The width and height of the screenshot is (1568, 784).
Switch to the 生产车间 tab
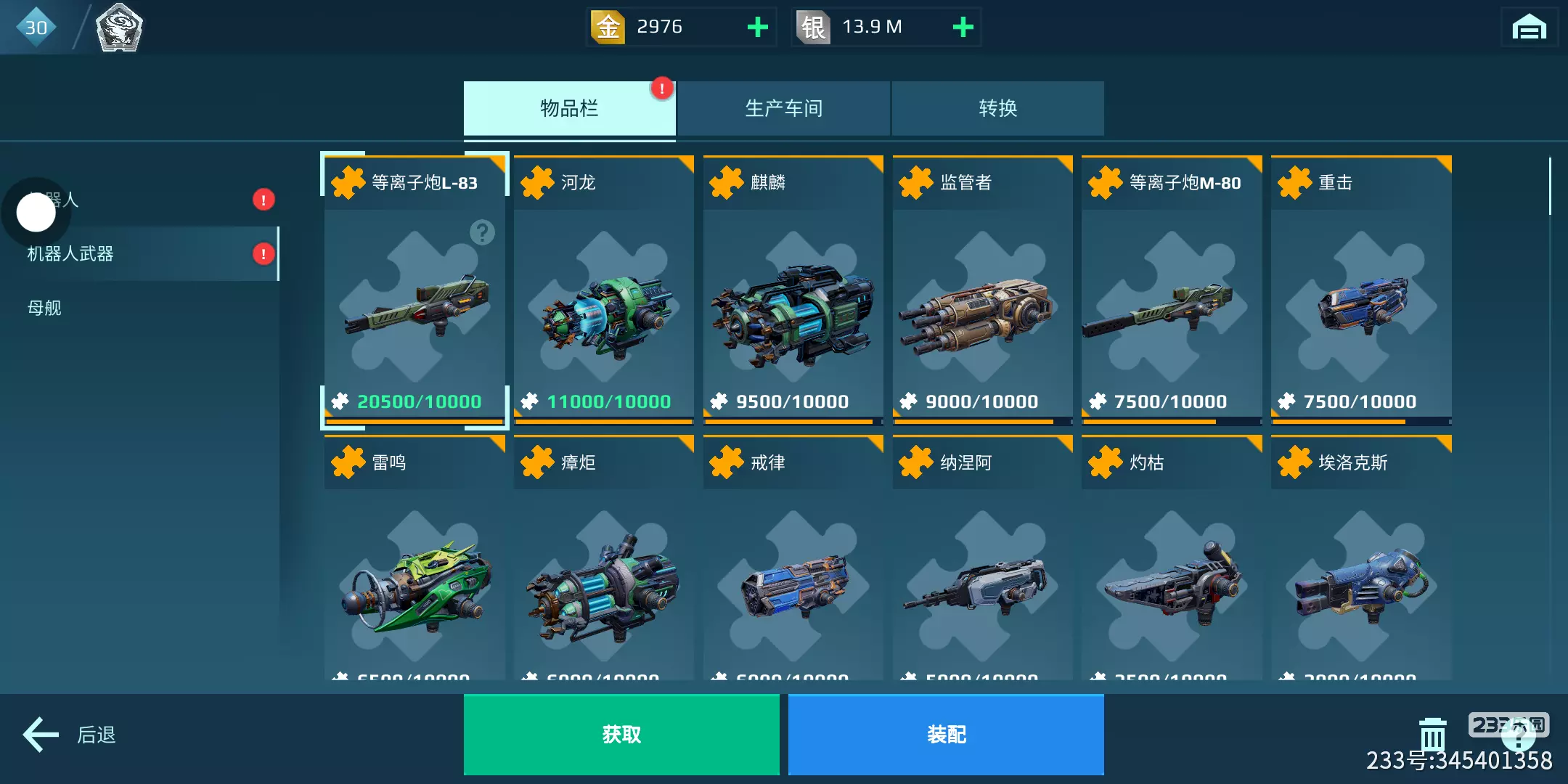click(x=783, y=108)
